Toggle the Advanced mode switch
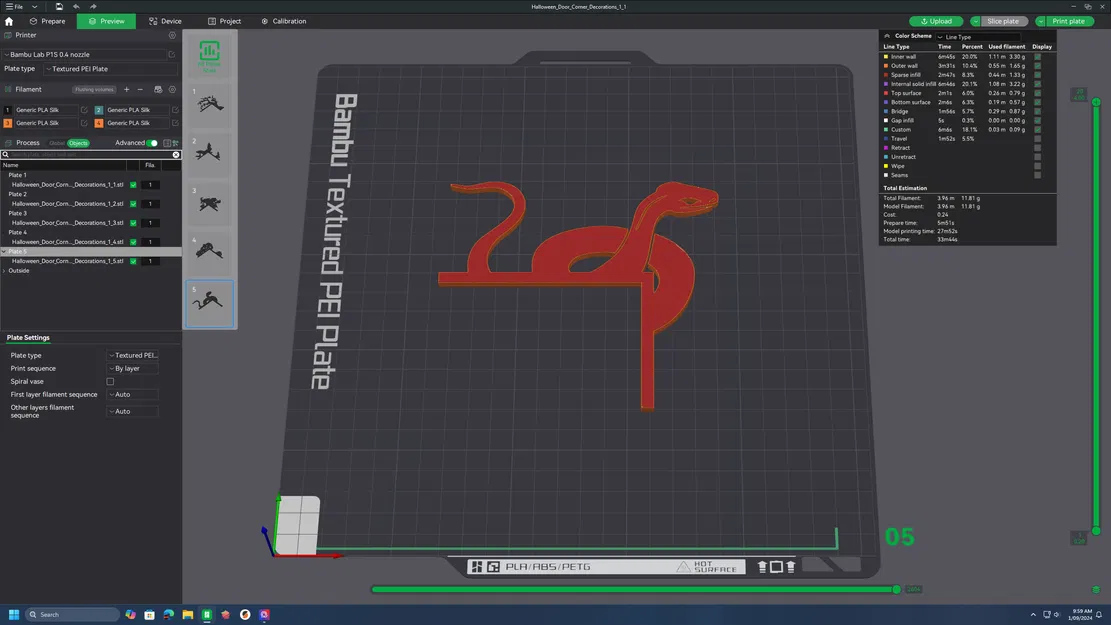This screenshot has width=1111, height=625. 152,143
